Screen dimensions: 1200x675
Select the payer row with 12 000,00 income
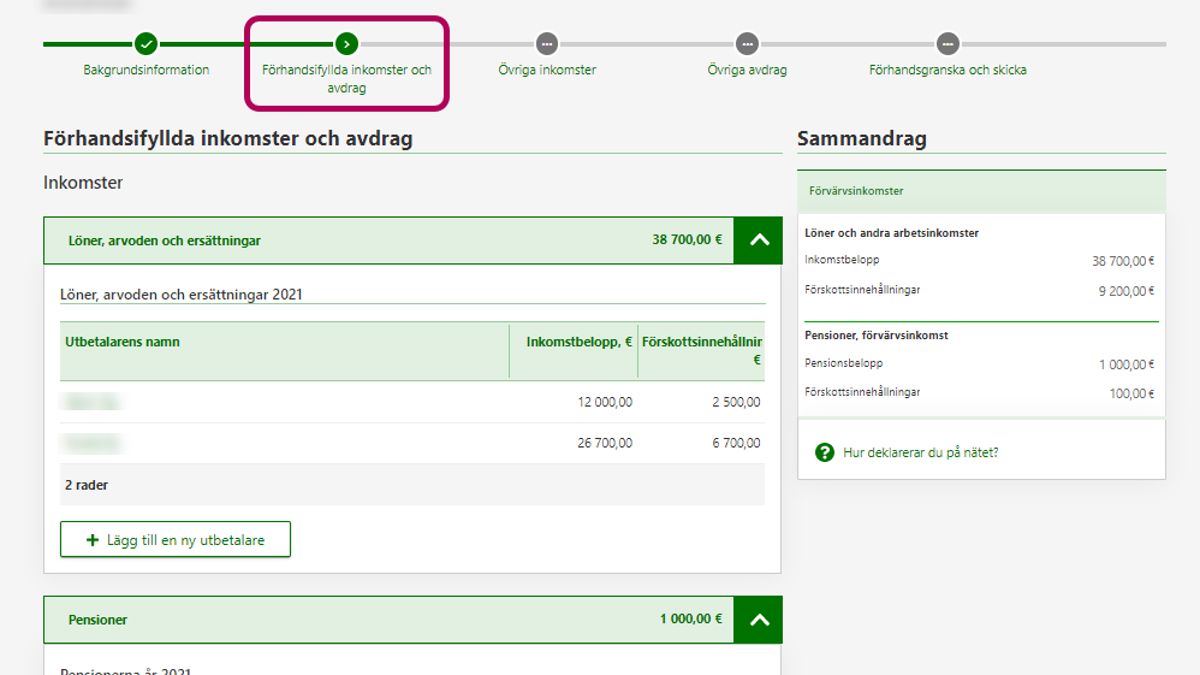click(412, 402)
